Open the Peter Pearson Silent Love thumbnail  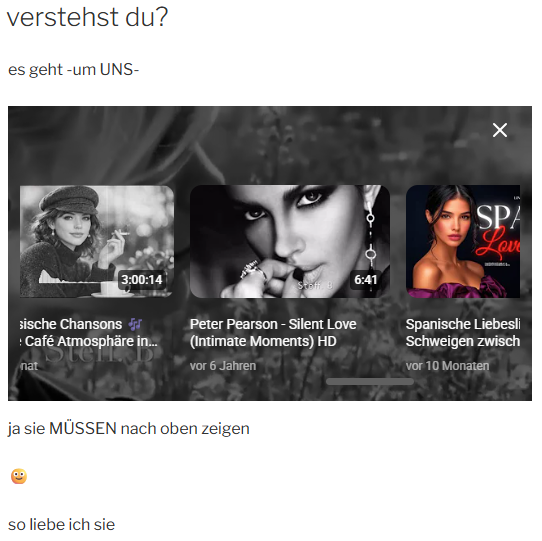[290, 241]
